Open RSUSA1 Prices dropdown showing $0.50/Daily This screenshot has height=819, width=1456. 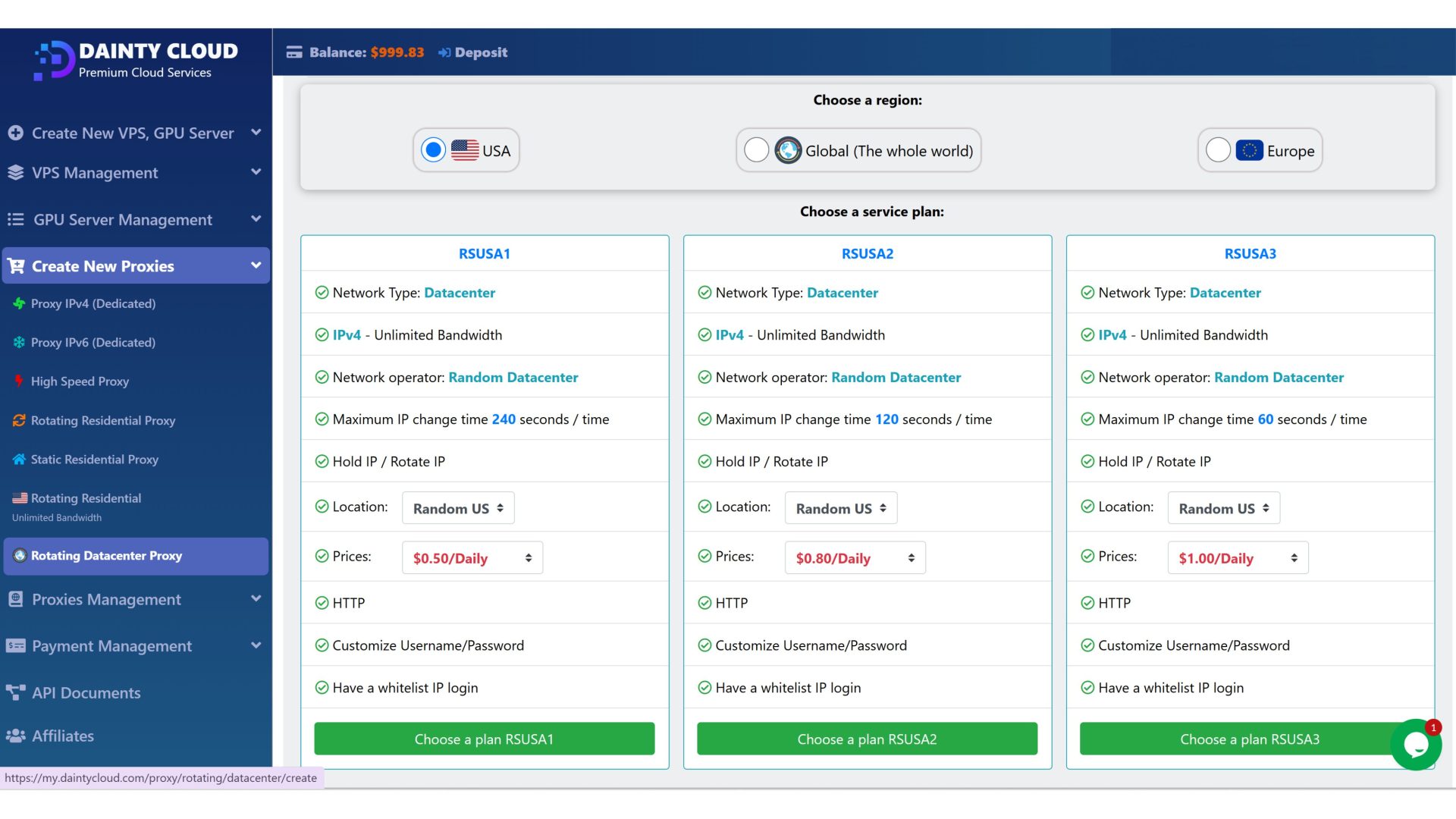click(x=472, y=558)
